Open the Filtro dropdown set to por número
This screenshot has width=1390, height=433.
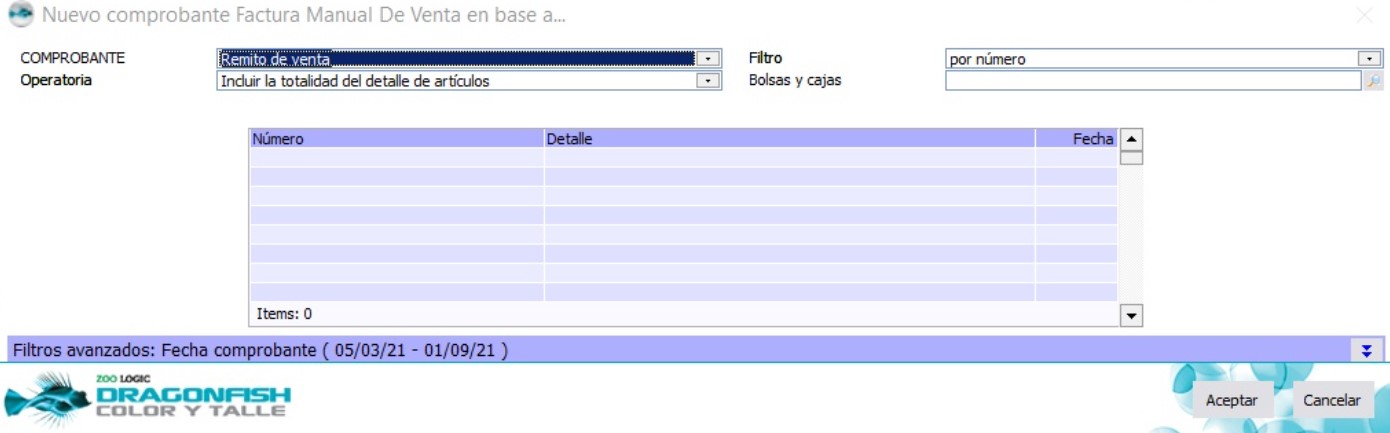click(1369, 59)
